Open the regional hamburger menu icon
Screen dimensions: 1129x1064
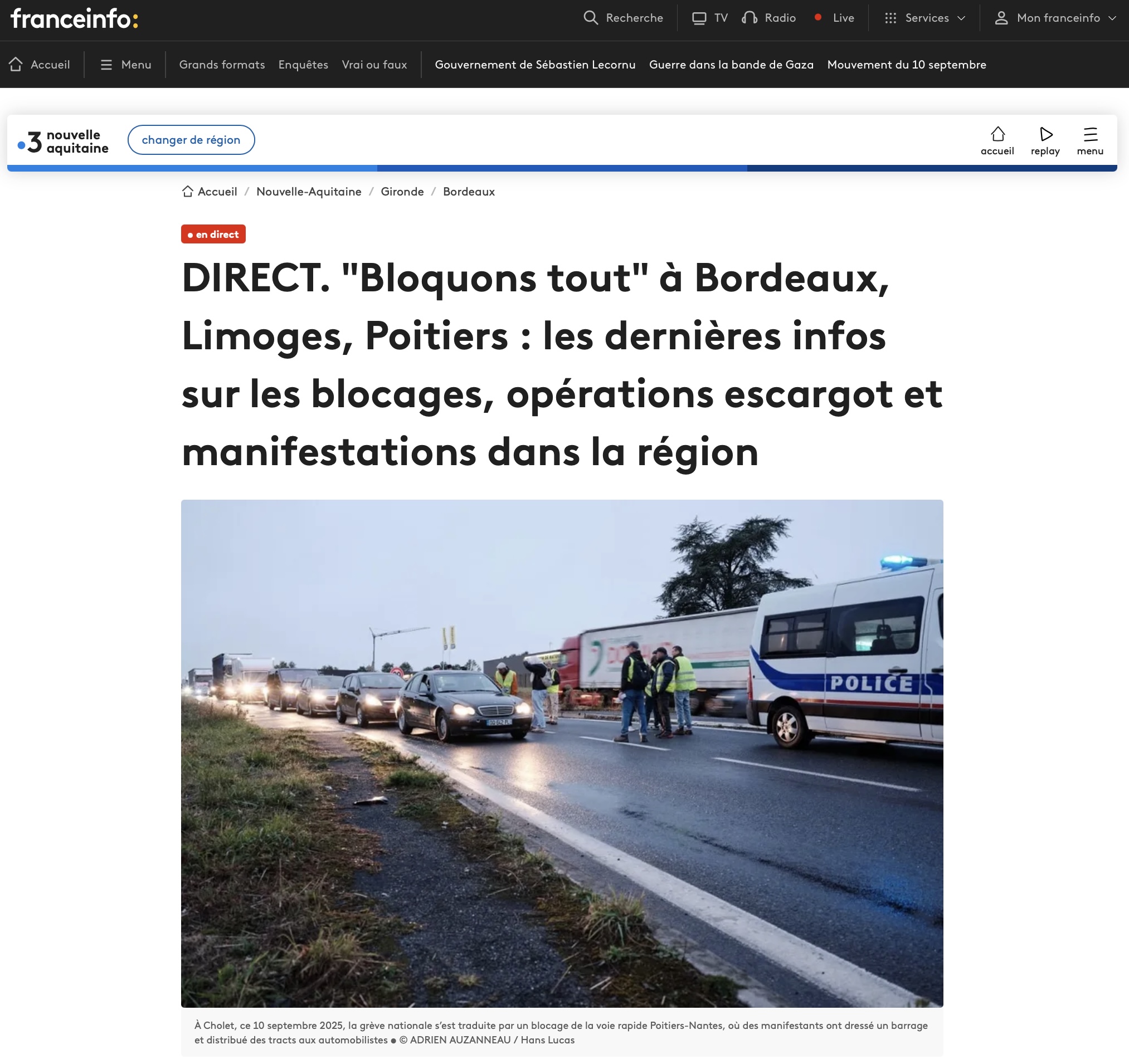[x=1090, y=135]
